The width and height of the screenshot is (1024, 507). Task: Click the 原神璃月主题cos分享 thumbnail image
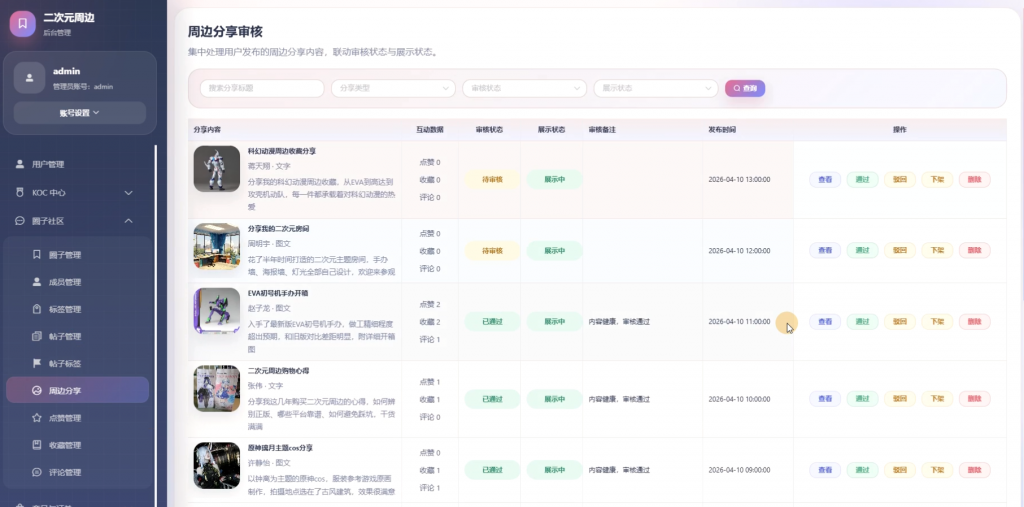pos(217,466)
